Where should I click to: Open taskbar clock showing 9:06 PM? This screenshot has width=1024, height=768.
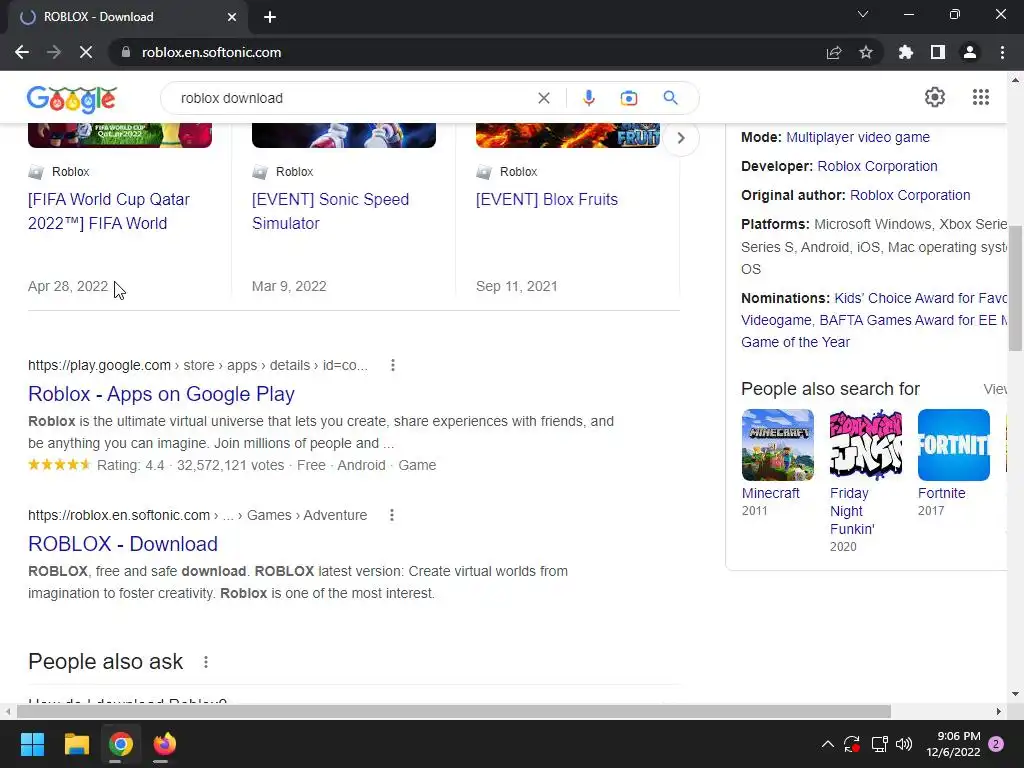[x=953, y=744]
